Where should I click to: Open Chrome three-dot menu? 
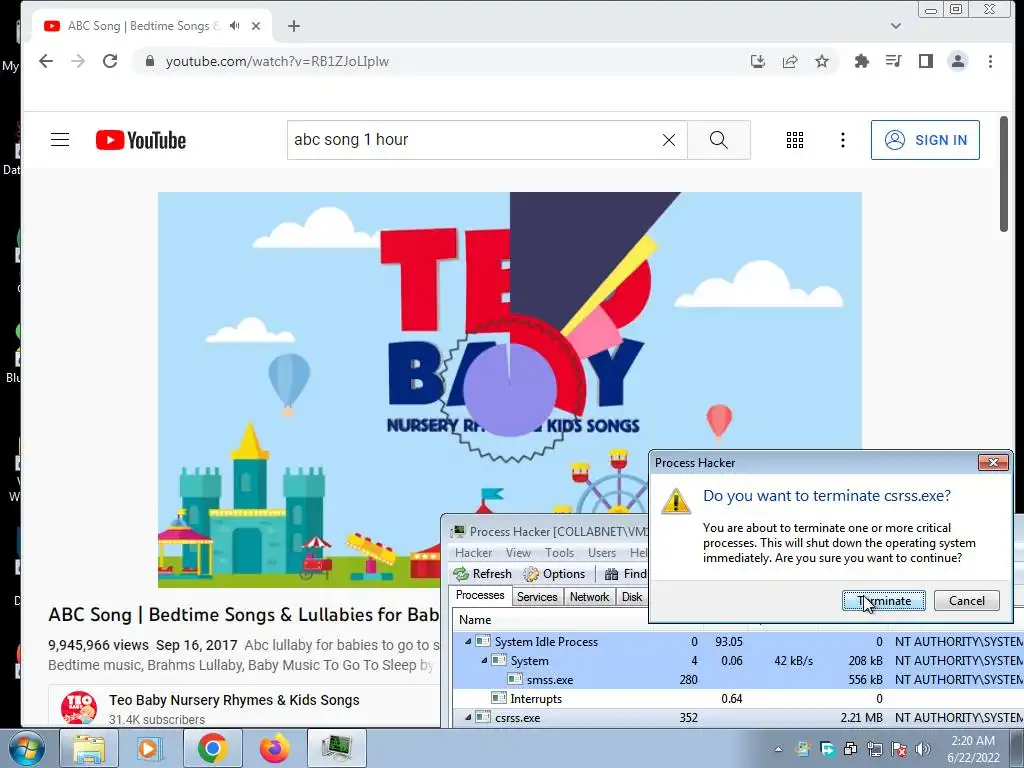coord(990,61)
